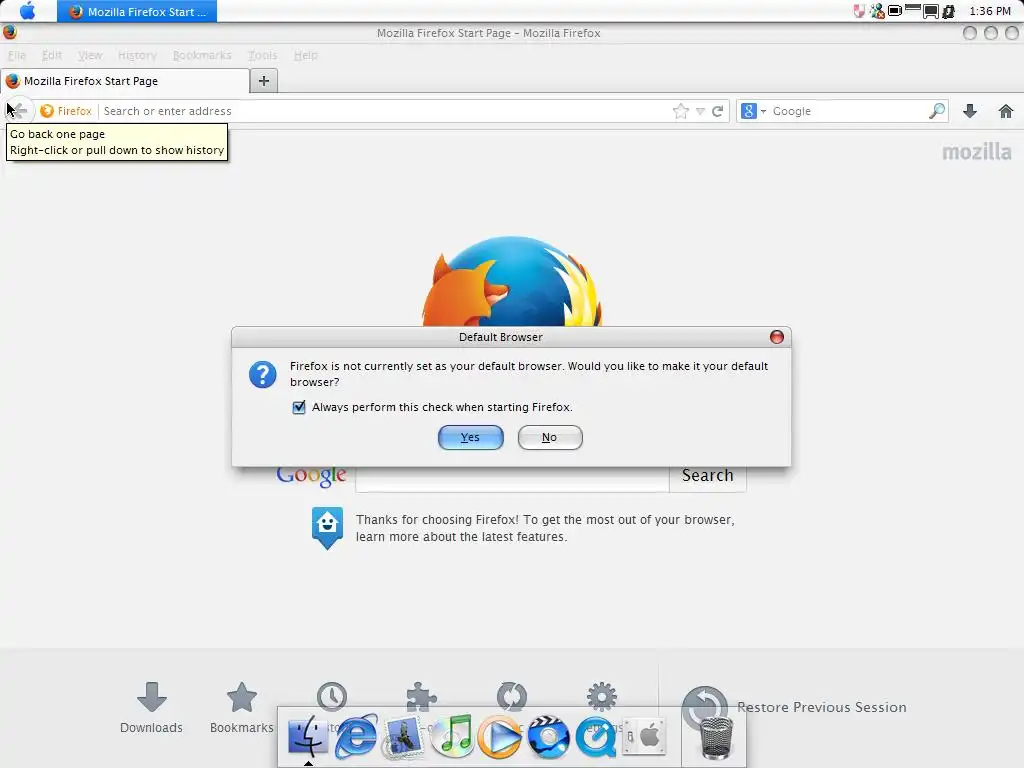Open the orange media player dock icon
Image resolution: width=1024 pixels, height=768 pixels.
[x=500, y=737]
